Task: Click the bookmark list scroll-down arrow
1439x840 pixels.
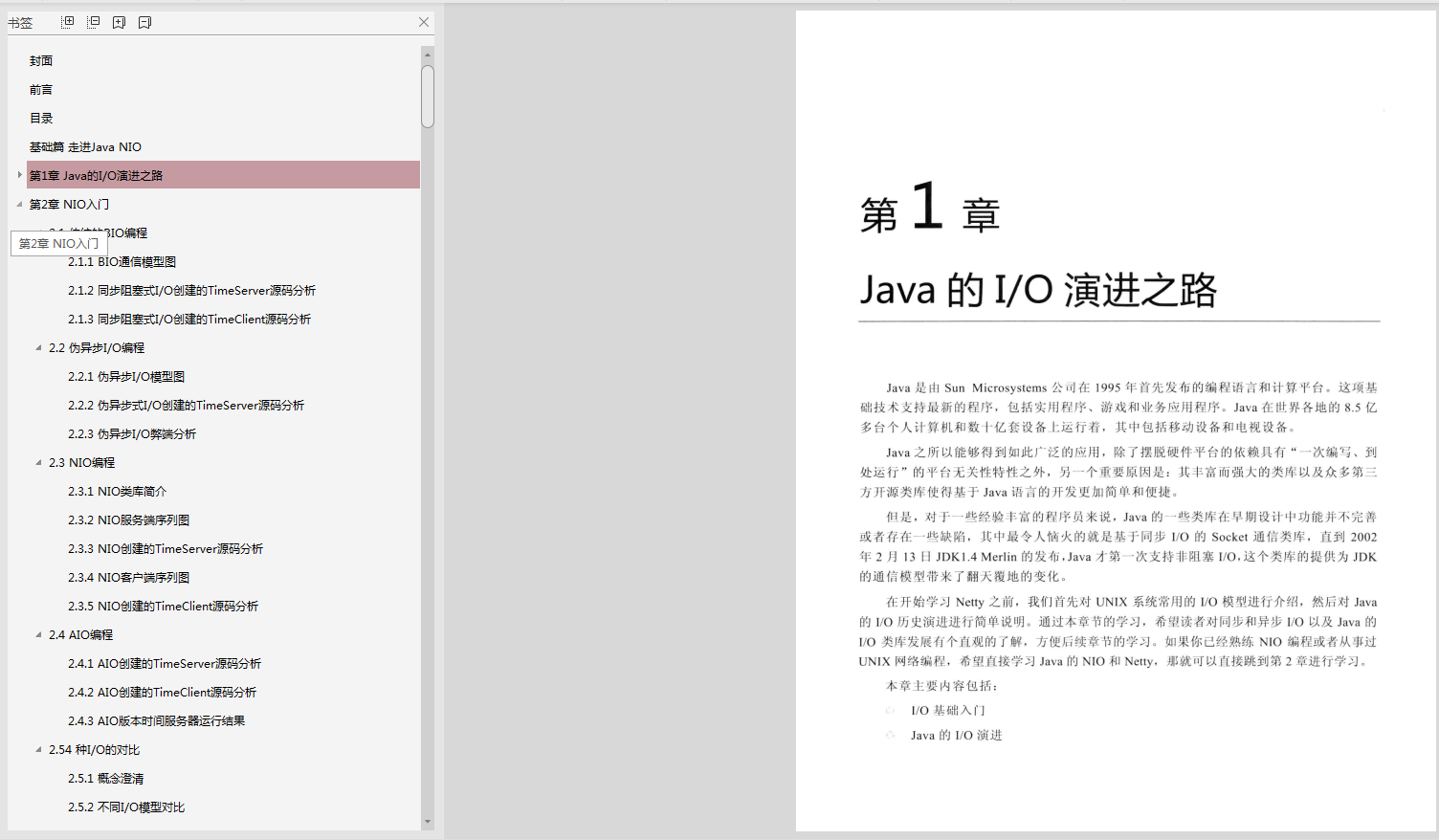Action: 428,822
